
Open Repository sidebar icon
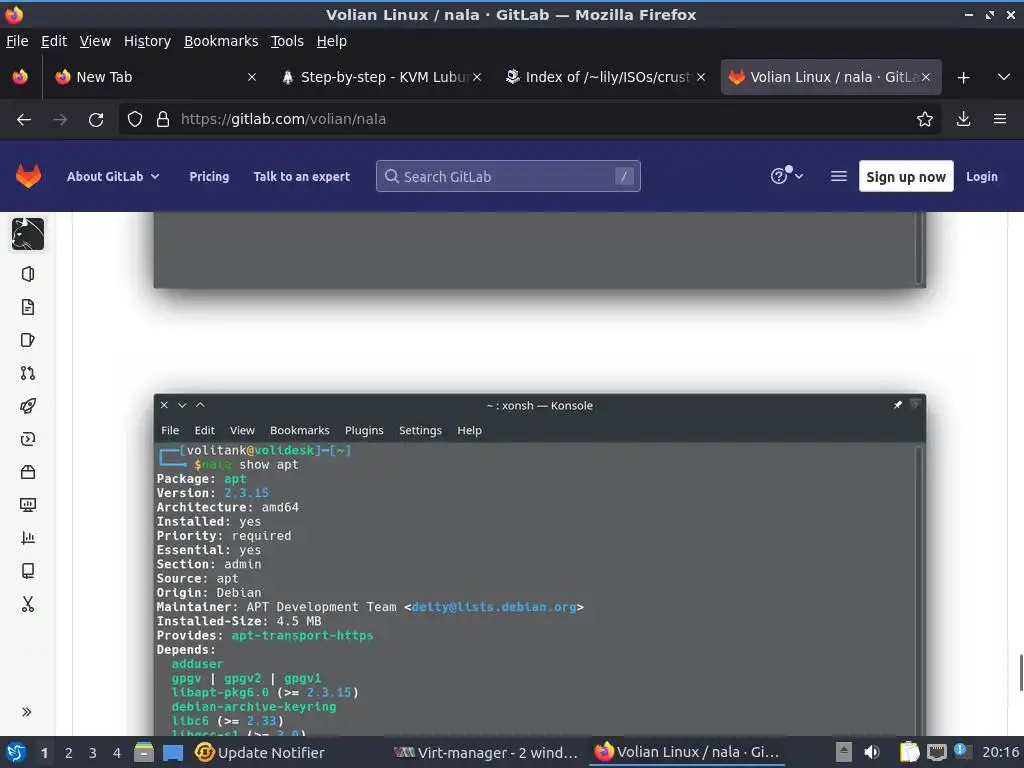click(27, 307)
